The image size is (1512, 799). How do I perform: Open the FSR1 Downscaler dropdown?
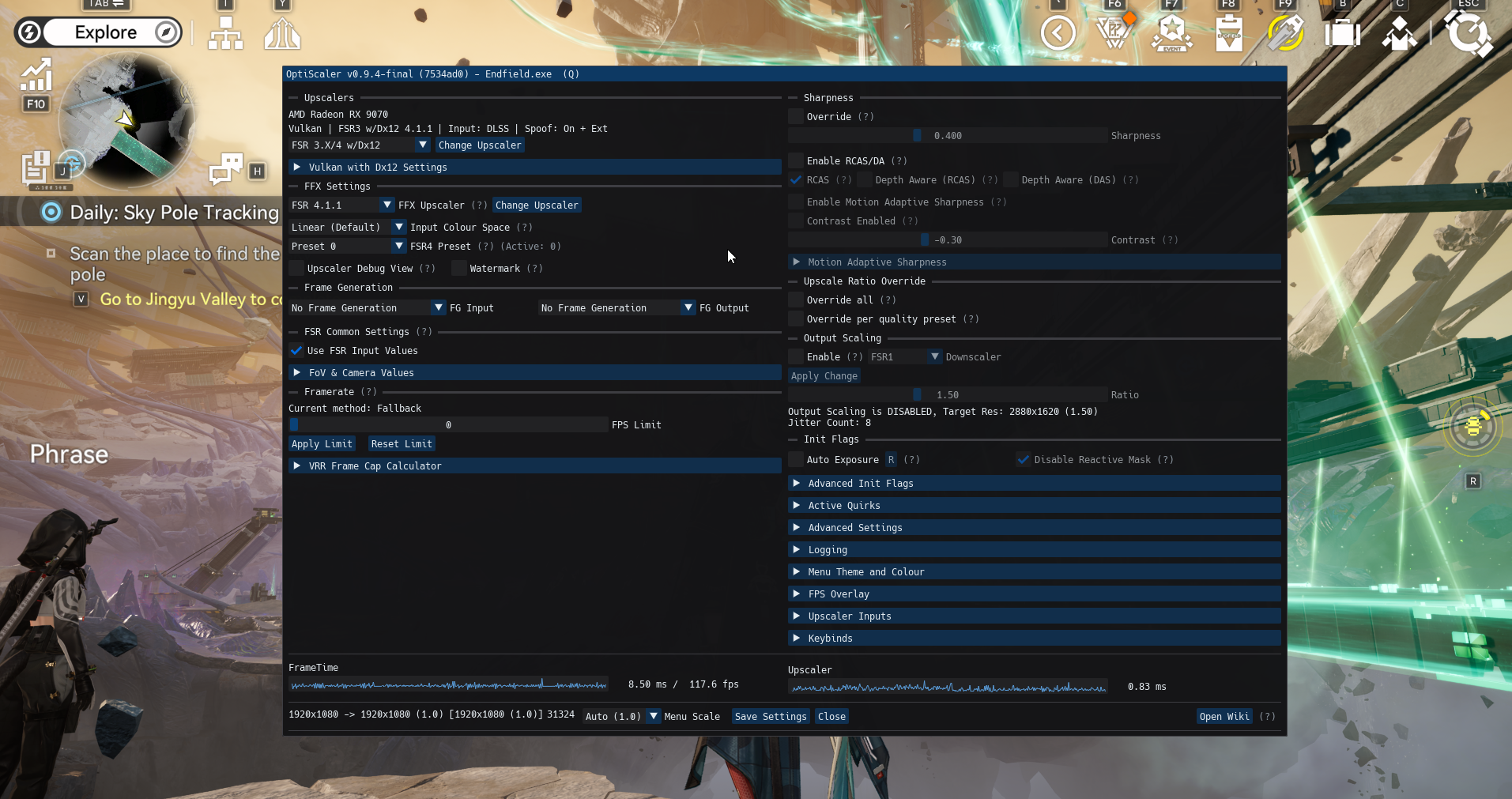905,356
